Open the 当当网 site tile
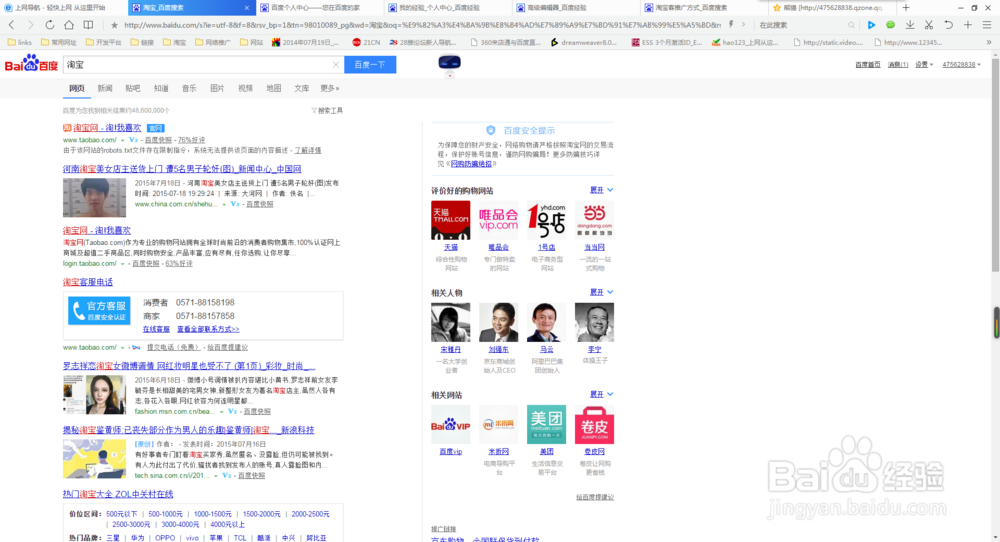Image resolution: width=1000 pixels, height=542 pixels. pos(594,220)
